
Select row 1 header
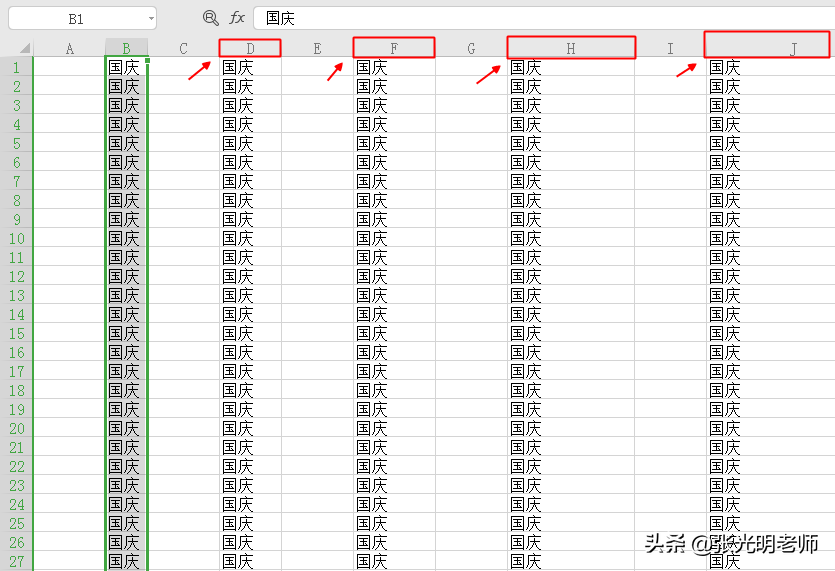(17, 67)
